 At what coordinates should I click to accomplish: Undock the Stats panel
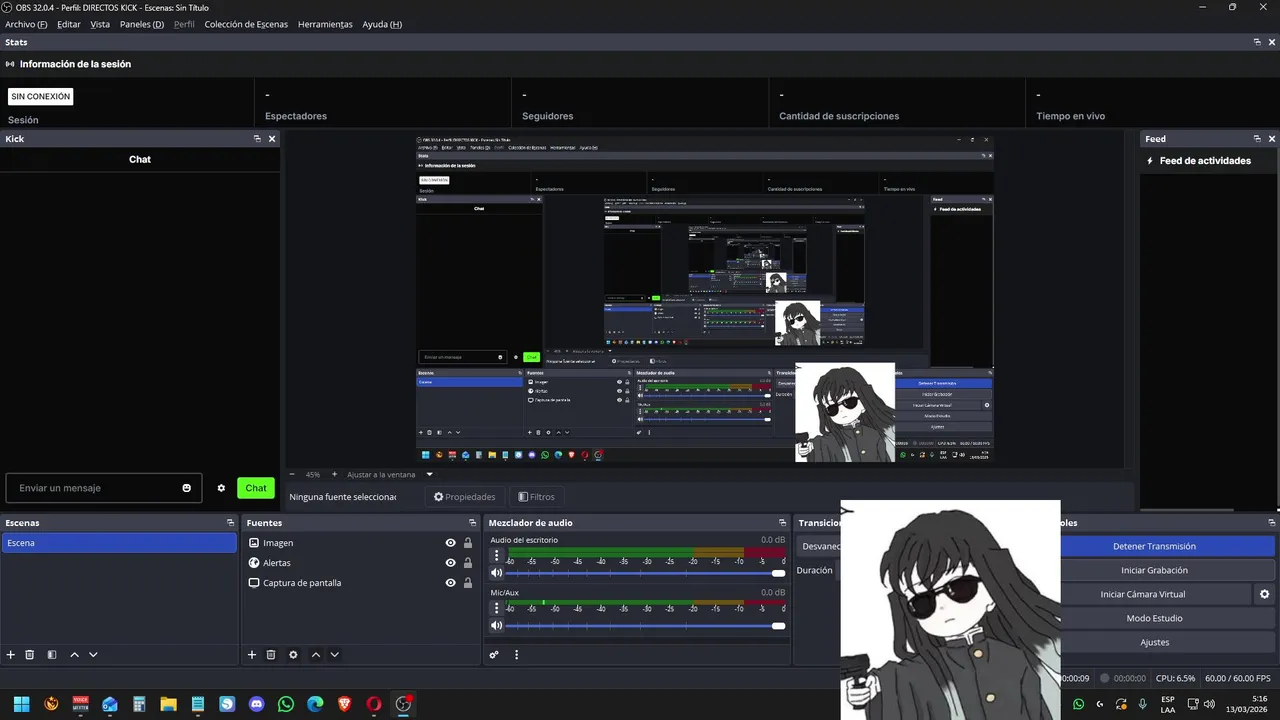pyautogui.click(x=1257, y=42)
